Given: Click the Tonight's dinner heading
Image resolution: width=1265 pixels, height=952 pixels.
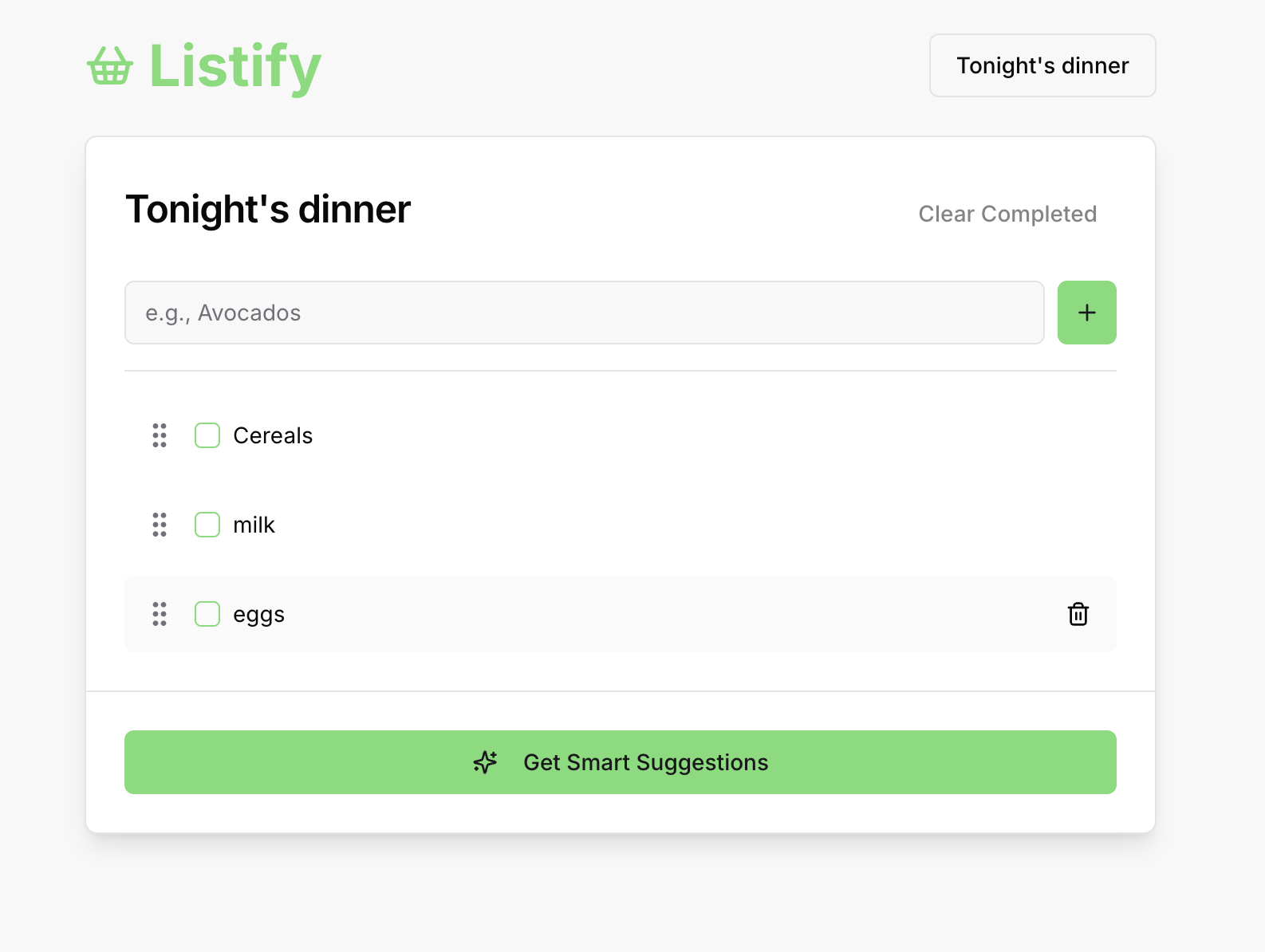Looking at the screenshot, I should click(268, 210).
